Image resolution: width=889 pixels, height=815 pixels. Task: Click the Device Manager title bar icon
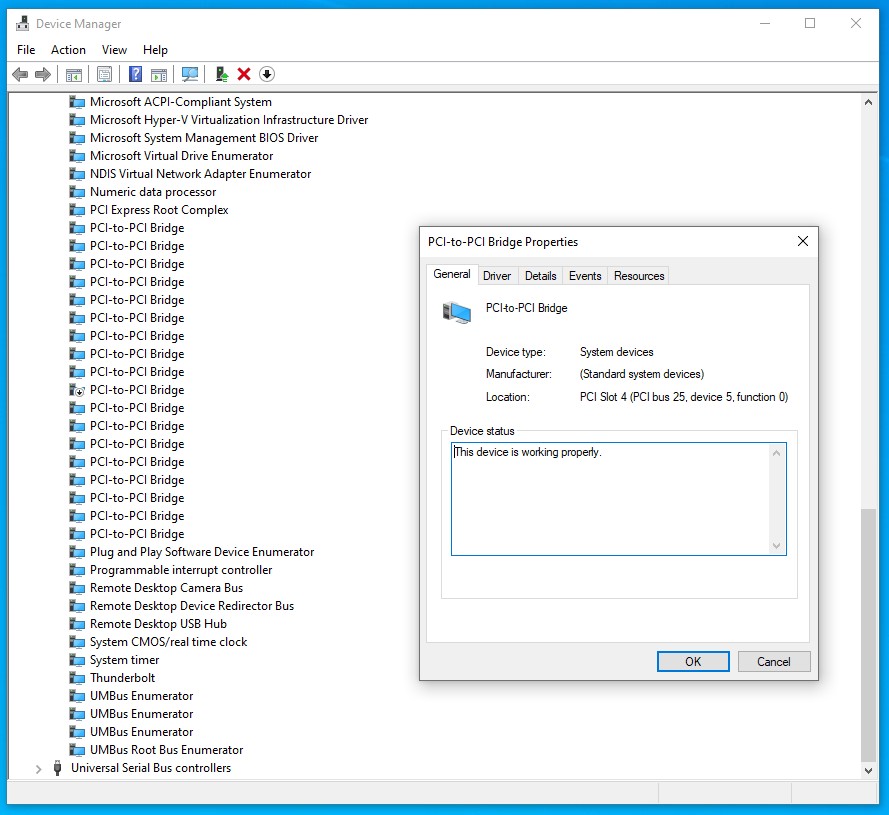23,23
